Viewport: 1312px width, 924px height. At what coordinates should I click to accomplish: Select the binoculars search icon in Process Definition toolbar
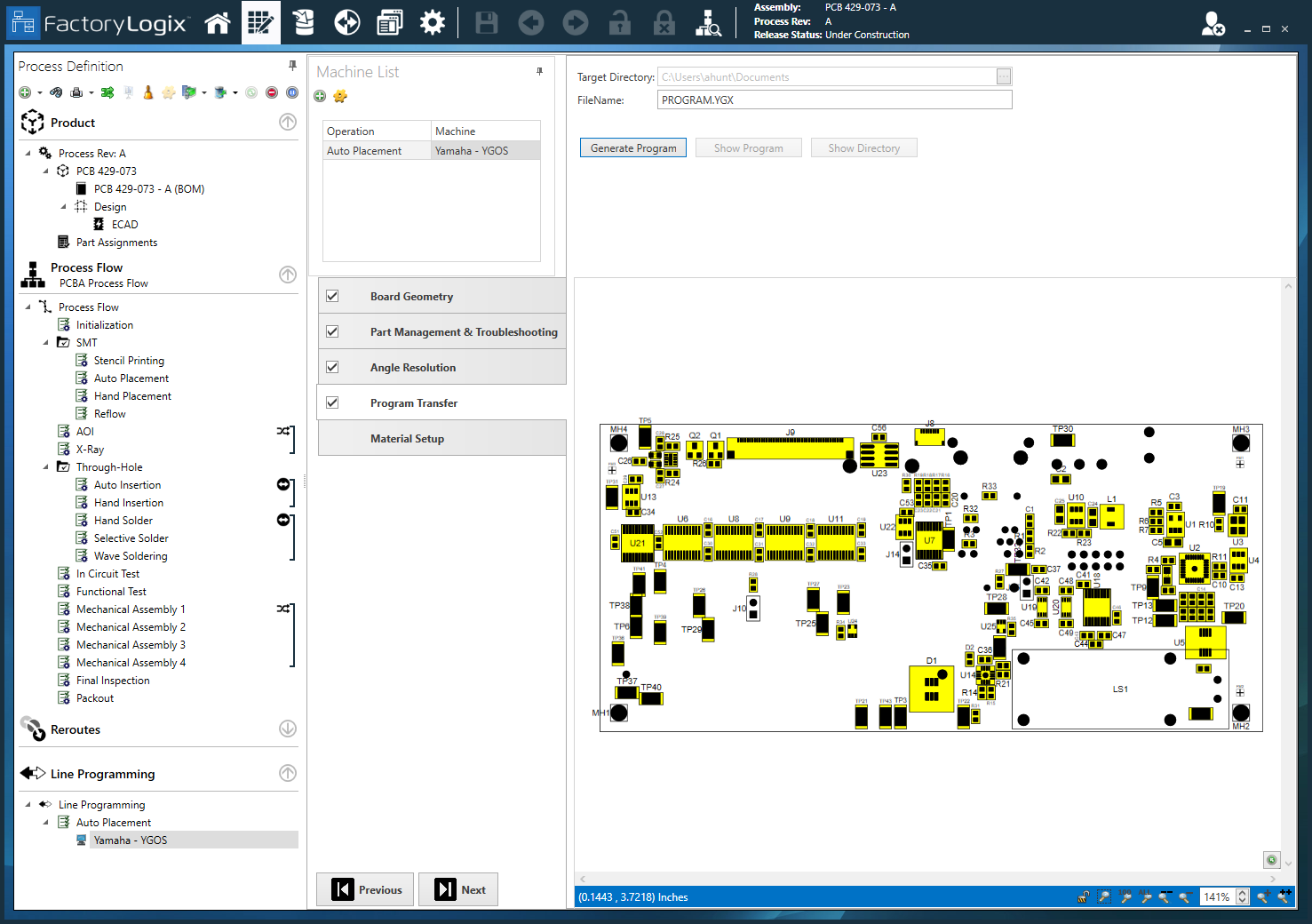tap(55, 92)
